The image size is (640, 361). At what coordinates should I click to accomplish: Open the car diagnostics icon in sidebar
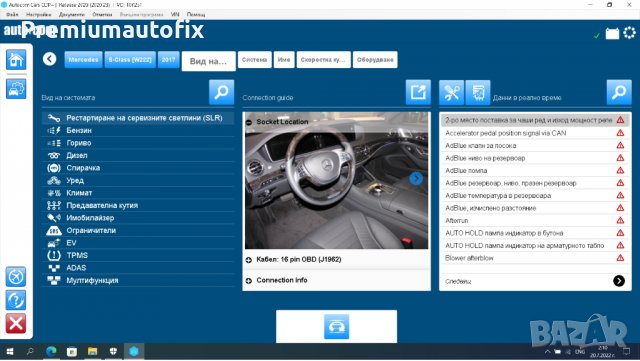(16, 89)
